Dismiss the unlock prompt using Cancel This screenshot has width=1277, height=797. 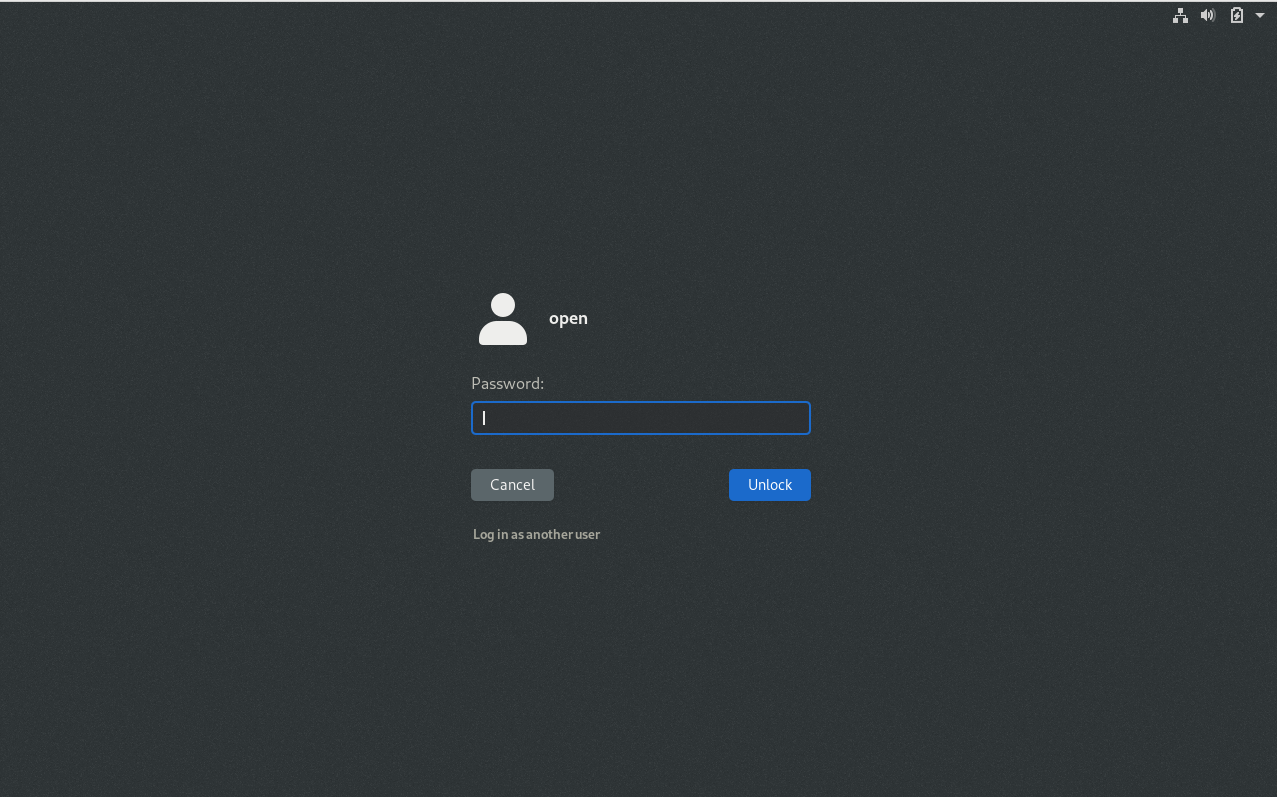click(512, 485)
